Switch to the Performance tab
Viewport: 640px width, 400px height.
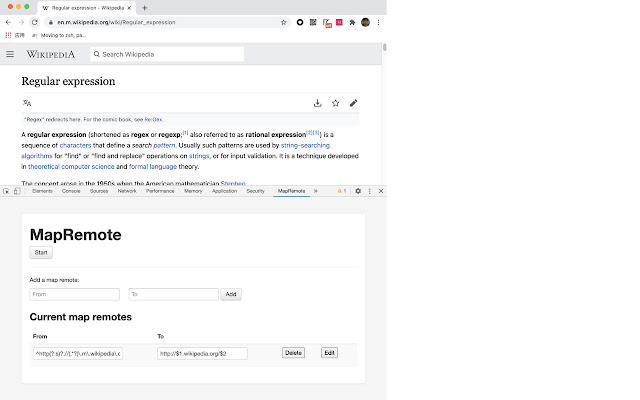160,191
